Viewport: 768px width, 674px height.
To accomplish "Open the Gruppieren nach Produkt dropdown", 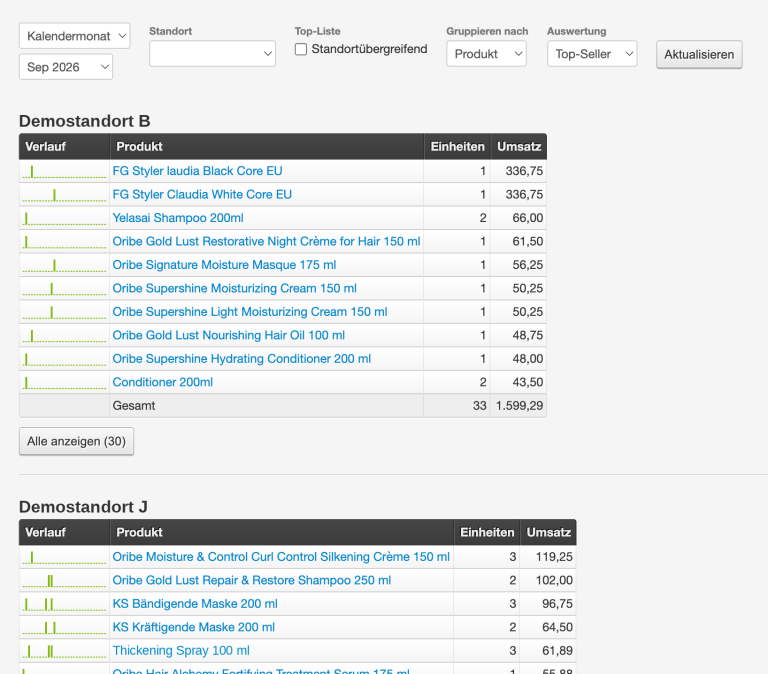I will pyautogui.click(x=486, y=53).
